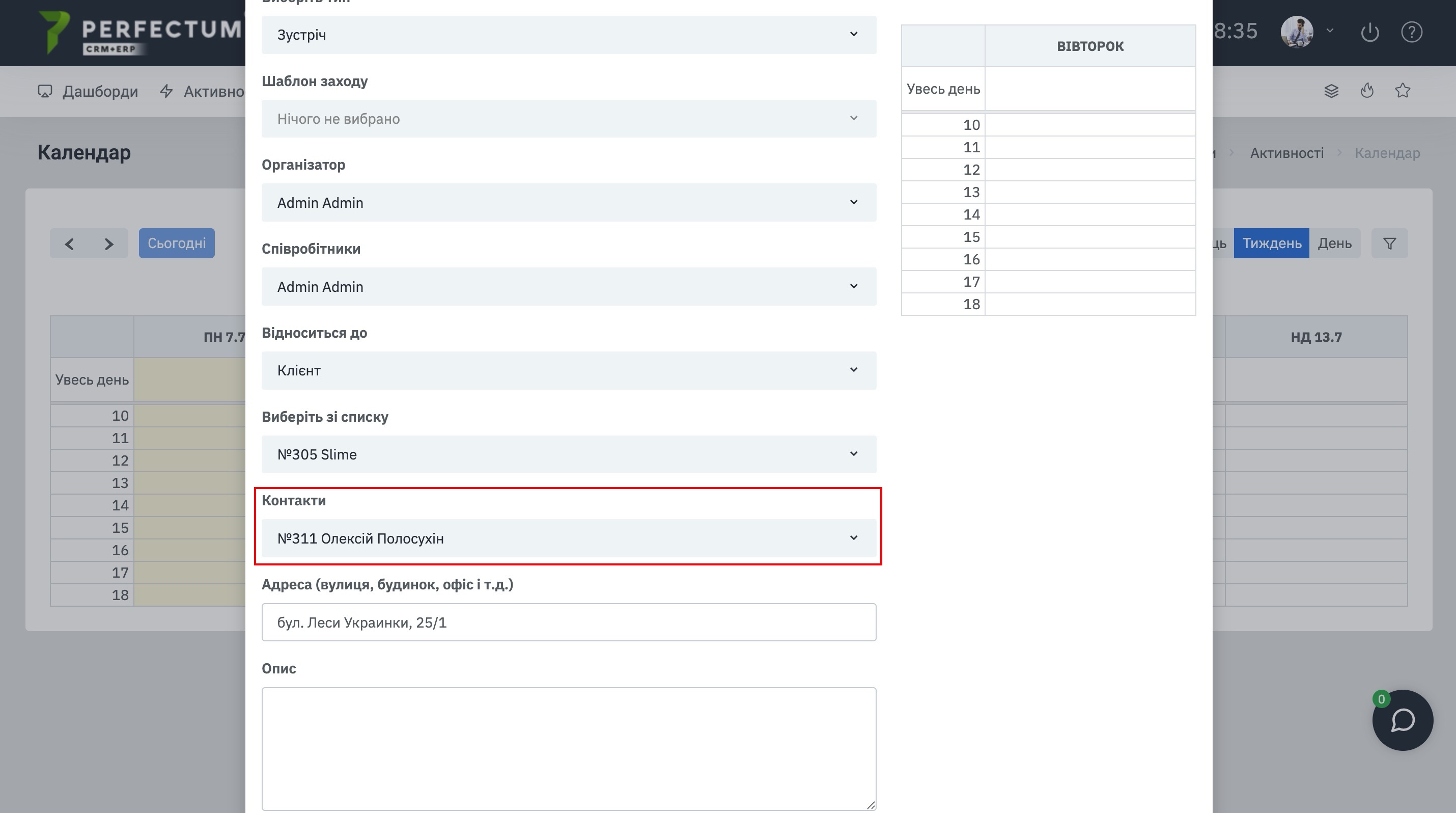Open the help question mark icon
Image resolution: width=1456 pixels, height=813 pixels.
pos(1412,32)
